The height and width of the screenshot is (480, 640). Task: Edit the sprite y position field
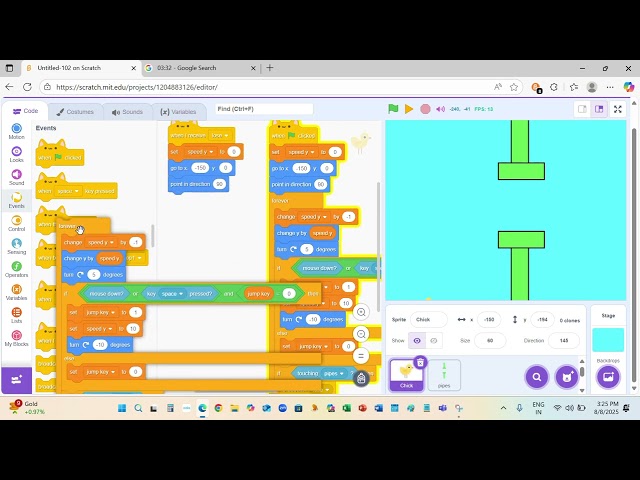click(x=542, y=320)
